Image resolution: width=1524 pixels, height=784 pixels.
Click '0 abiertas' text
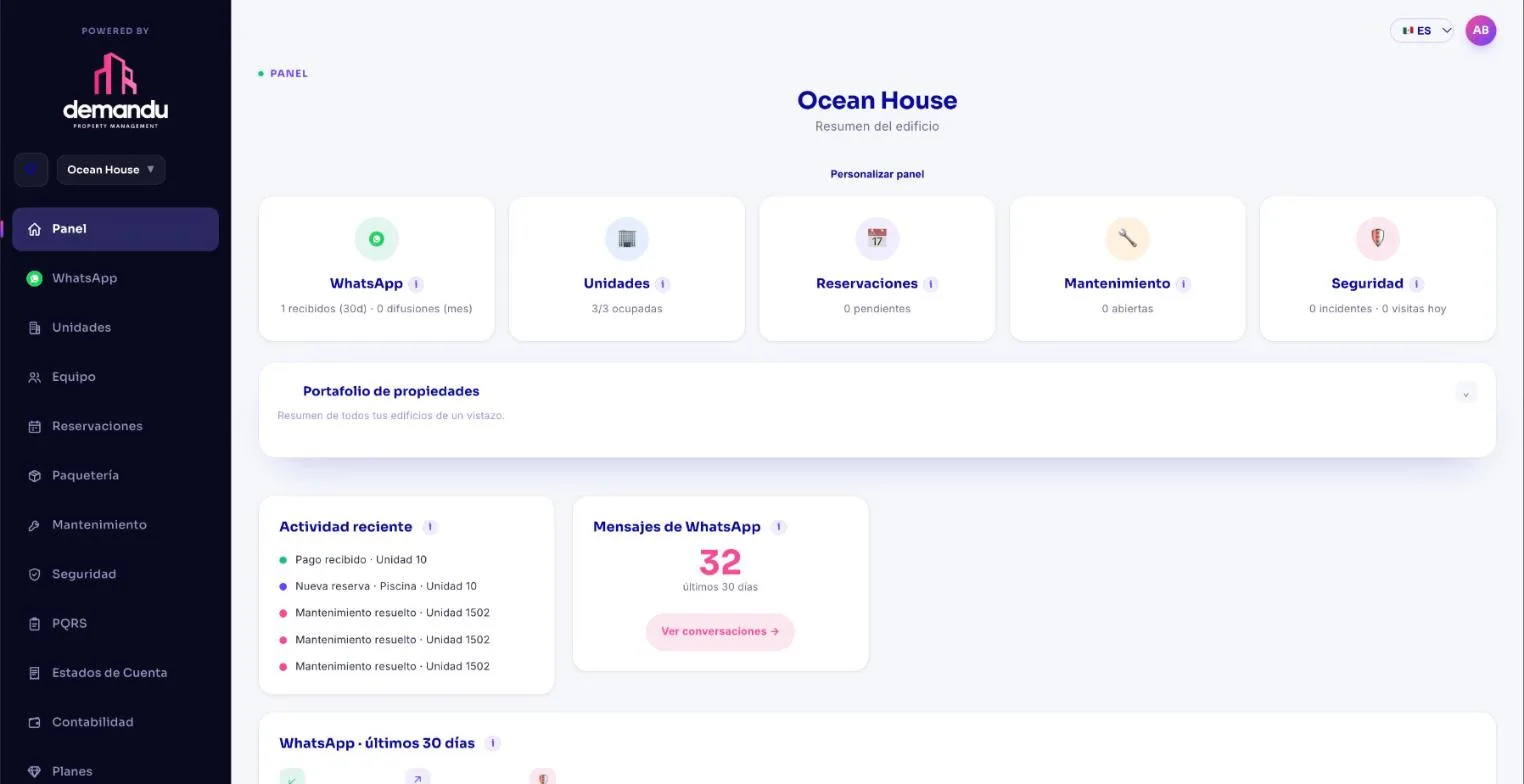pyautogui.click(x=1127, y=309)
